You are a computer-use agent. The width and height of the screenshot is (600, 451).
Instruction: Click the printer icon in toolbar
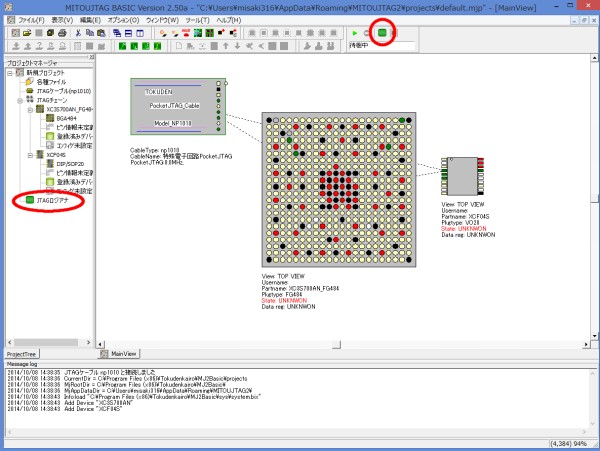(x=63, y=33)
